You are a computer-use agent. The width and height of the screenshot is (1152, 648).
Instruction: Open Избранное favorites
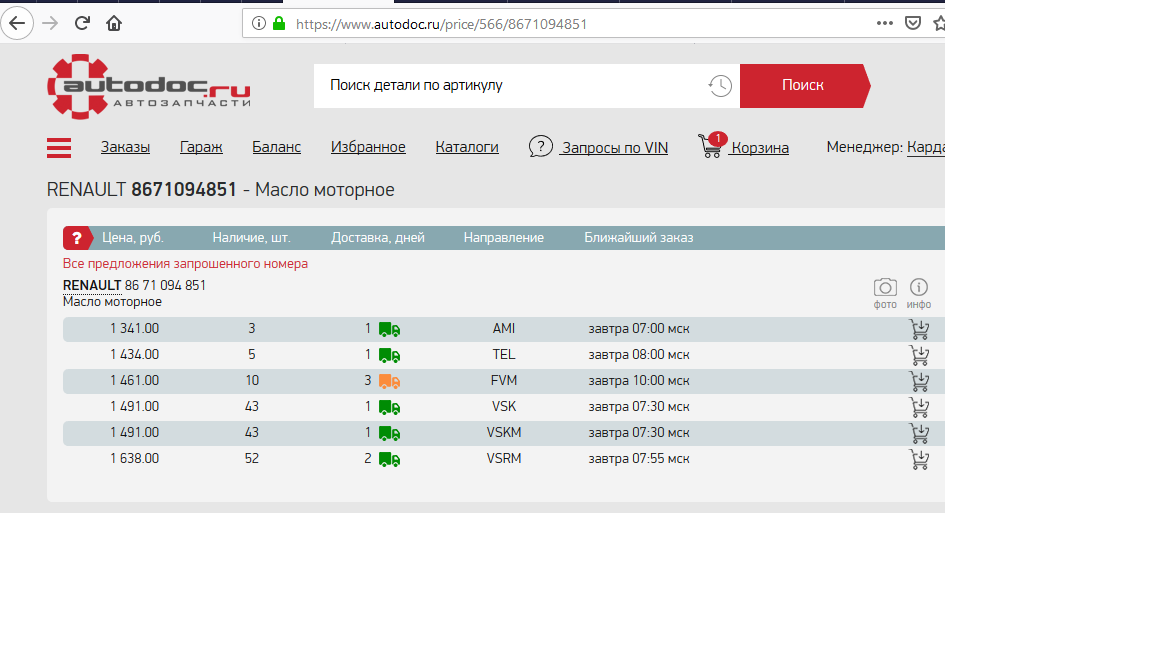click(368, 148)
